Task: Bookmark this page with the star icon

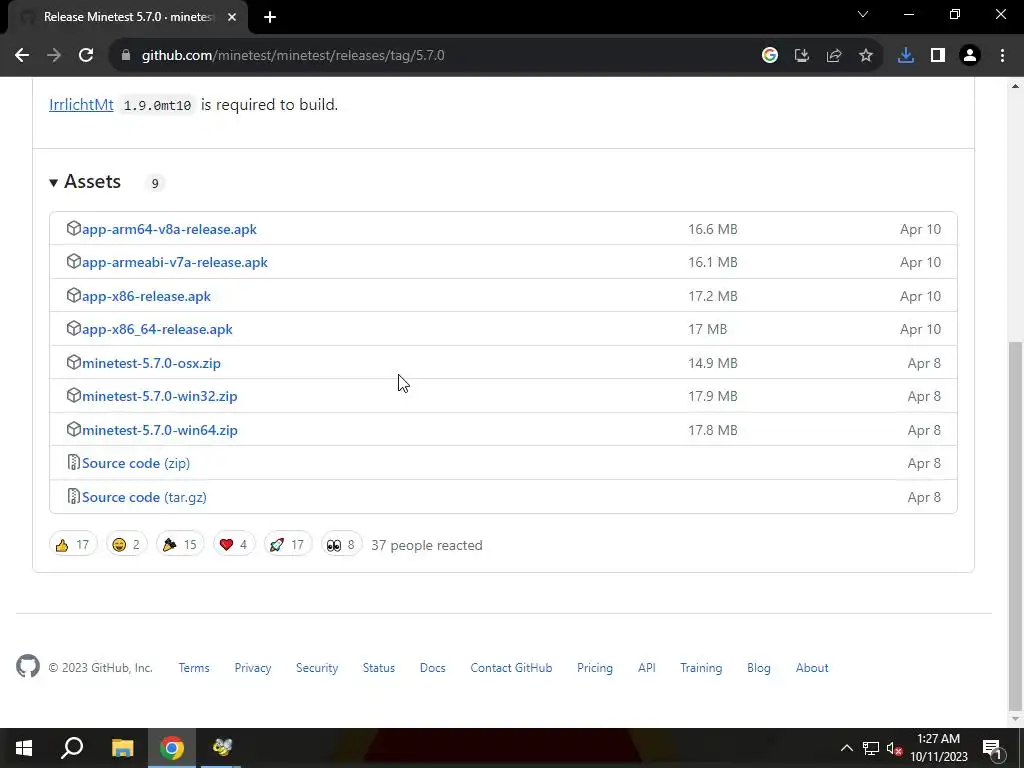Action: [866, 56]
